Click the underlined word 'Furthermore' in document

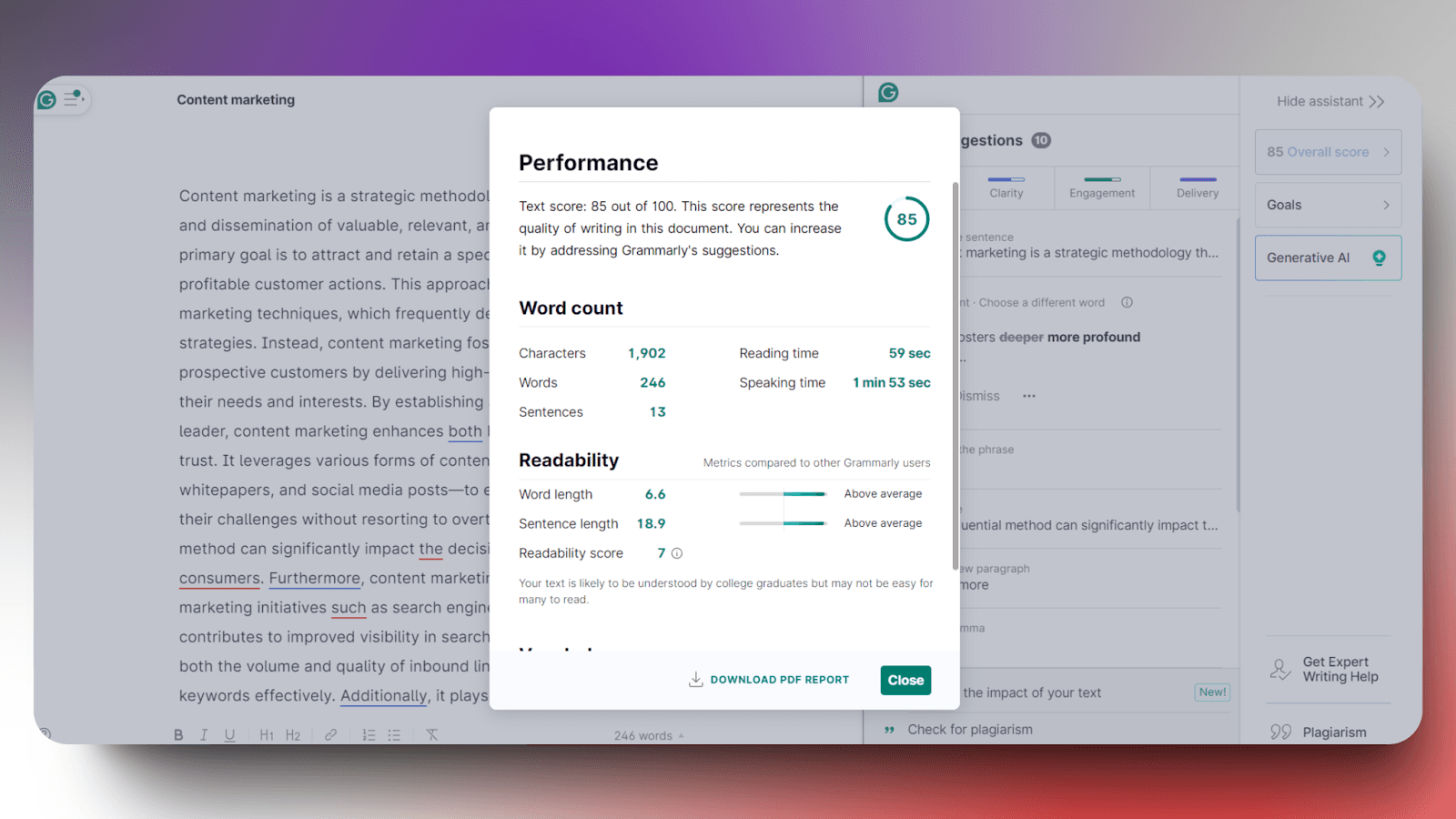315,579
